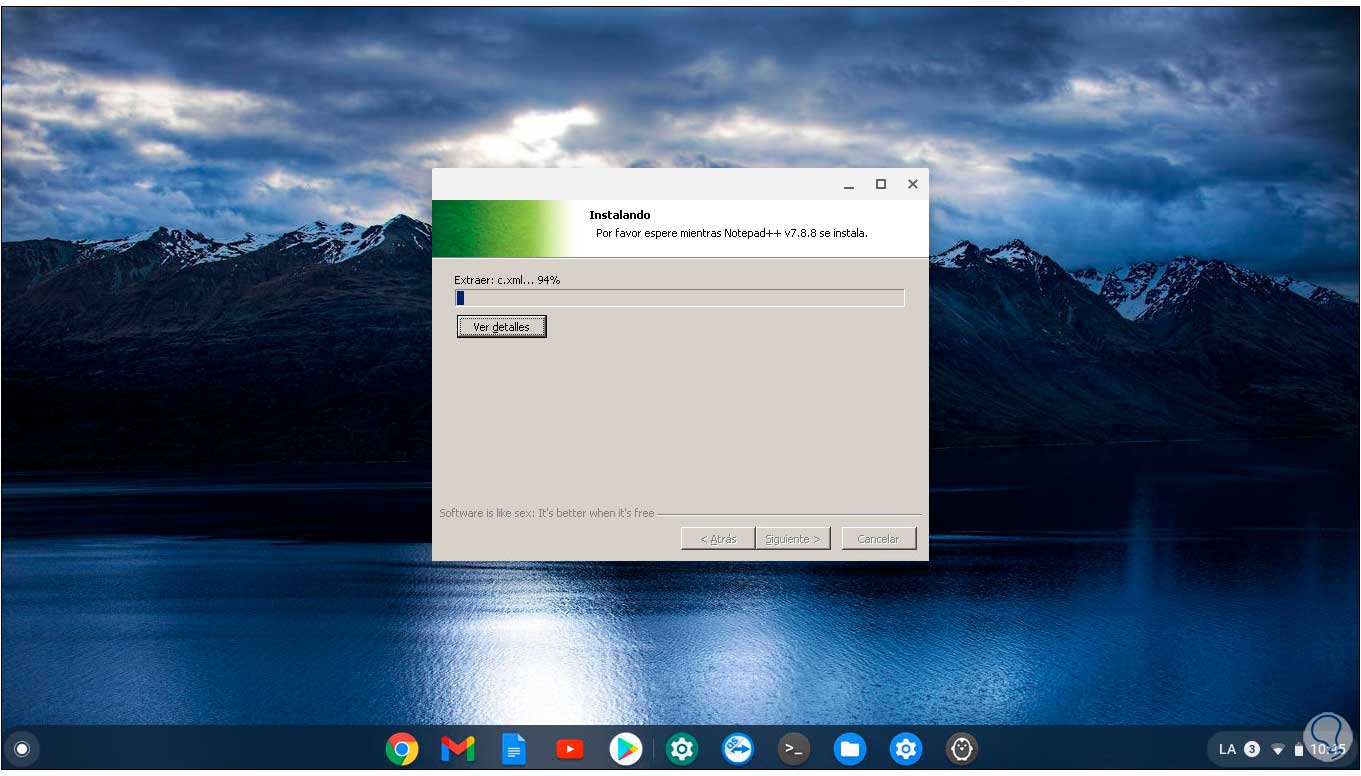This screenshot has height=776, width=1361.
Task: Open TeamViewer from the shelf
Action: (x=738, y=748)
